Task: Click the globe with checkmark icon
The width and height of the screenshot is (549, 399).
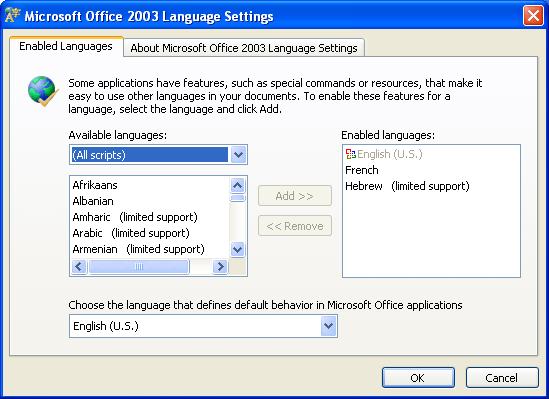Action: (x=43, y=91)
